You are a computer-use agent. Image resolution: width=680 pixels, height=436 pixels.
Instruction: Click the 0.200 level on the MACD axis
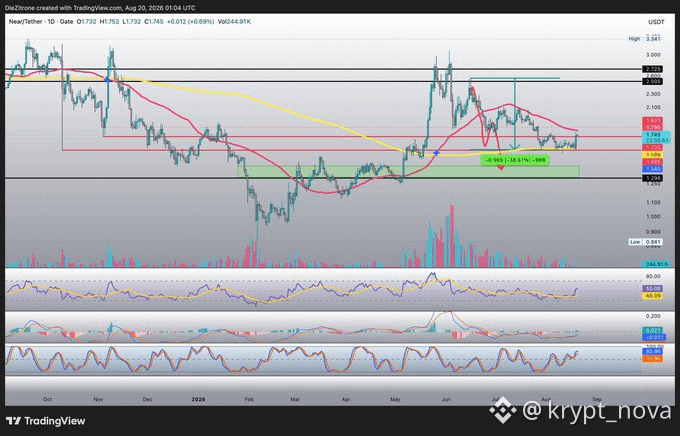point(653,316)
